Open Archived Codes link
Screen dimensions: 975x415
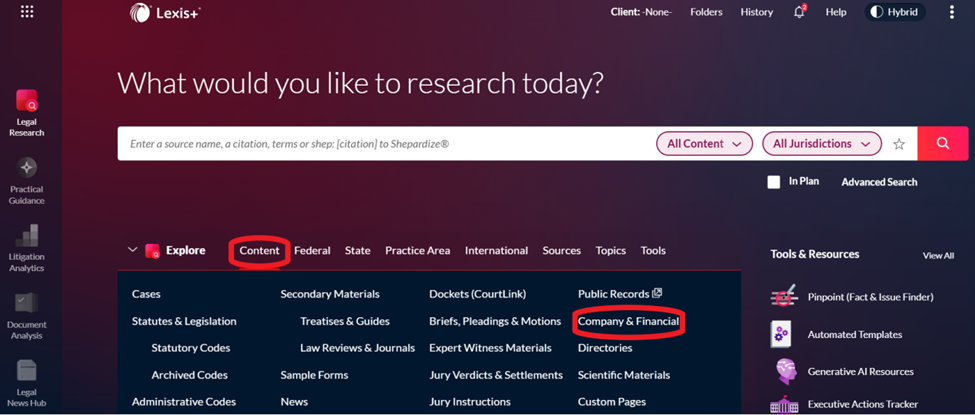[x=190, y=375]
